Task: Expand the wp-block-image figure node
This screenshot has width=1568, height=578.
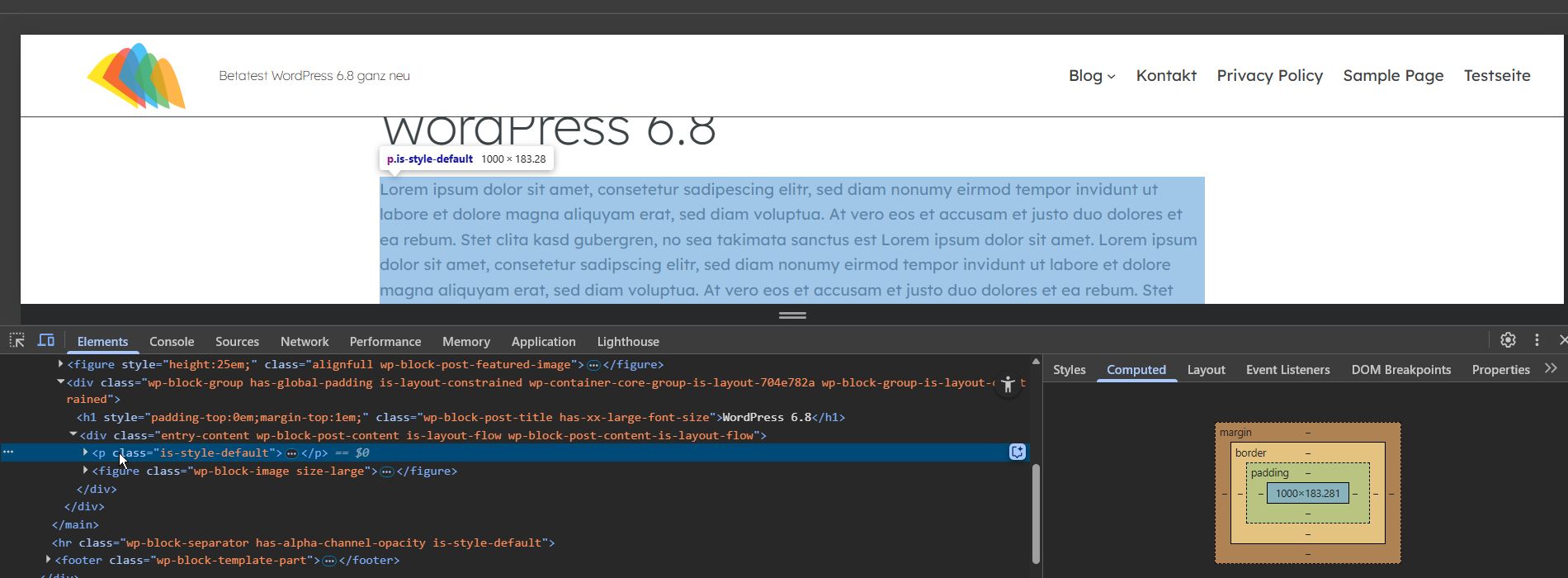Action: (x=85, y=471)
